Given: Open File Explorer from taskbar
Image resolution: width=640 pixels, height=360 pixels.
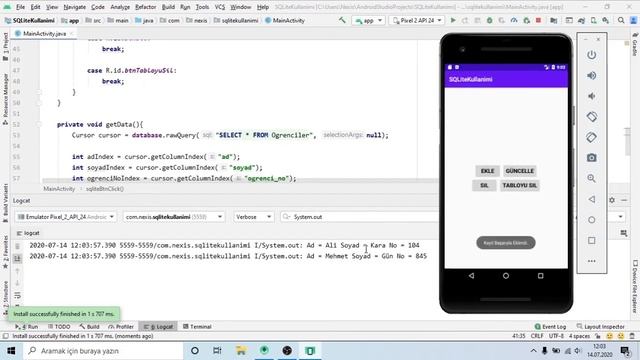Looking at the screenshot, I should [x=241, y=351].
